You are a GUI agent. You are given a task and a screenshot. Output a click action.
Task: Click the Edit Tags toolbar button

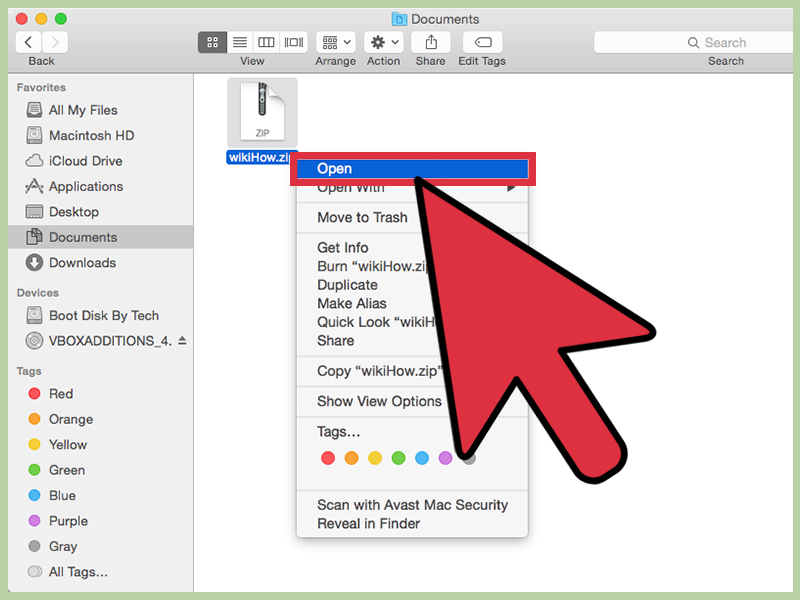point(483,42)
